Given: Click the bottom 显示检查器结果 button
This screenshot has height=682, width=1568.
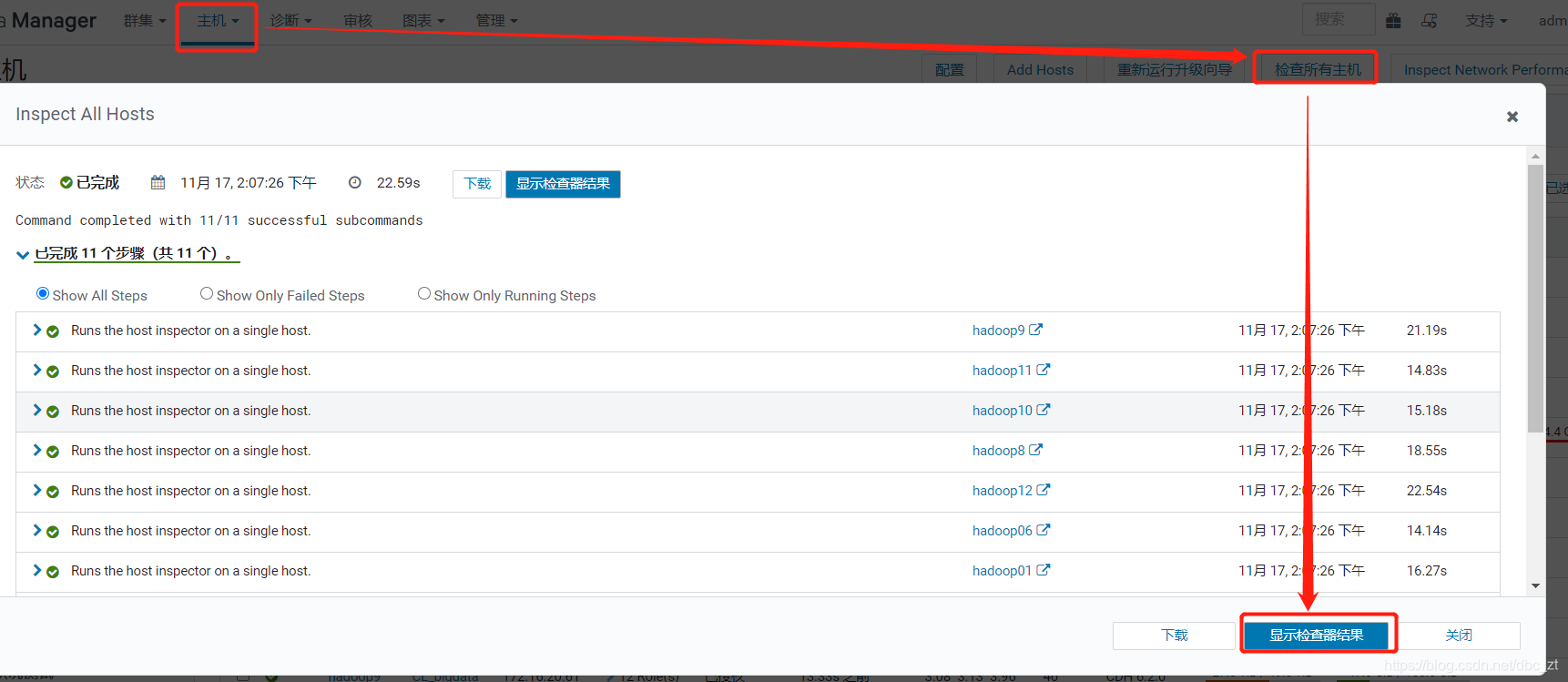Looking at the screenshot, I should point(1317,635).
